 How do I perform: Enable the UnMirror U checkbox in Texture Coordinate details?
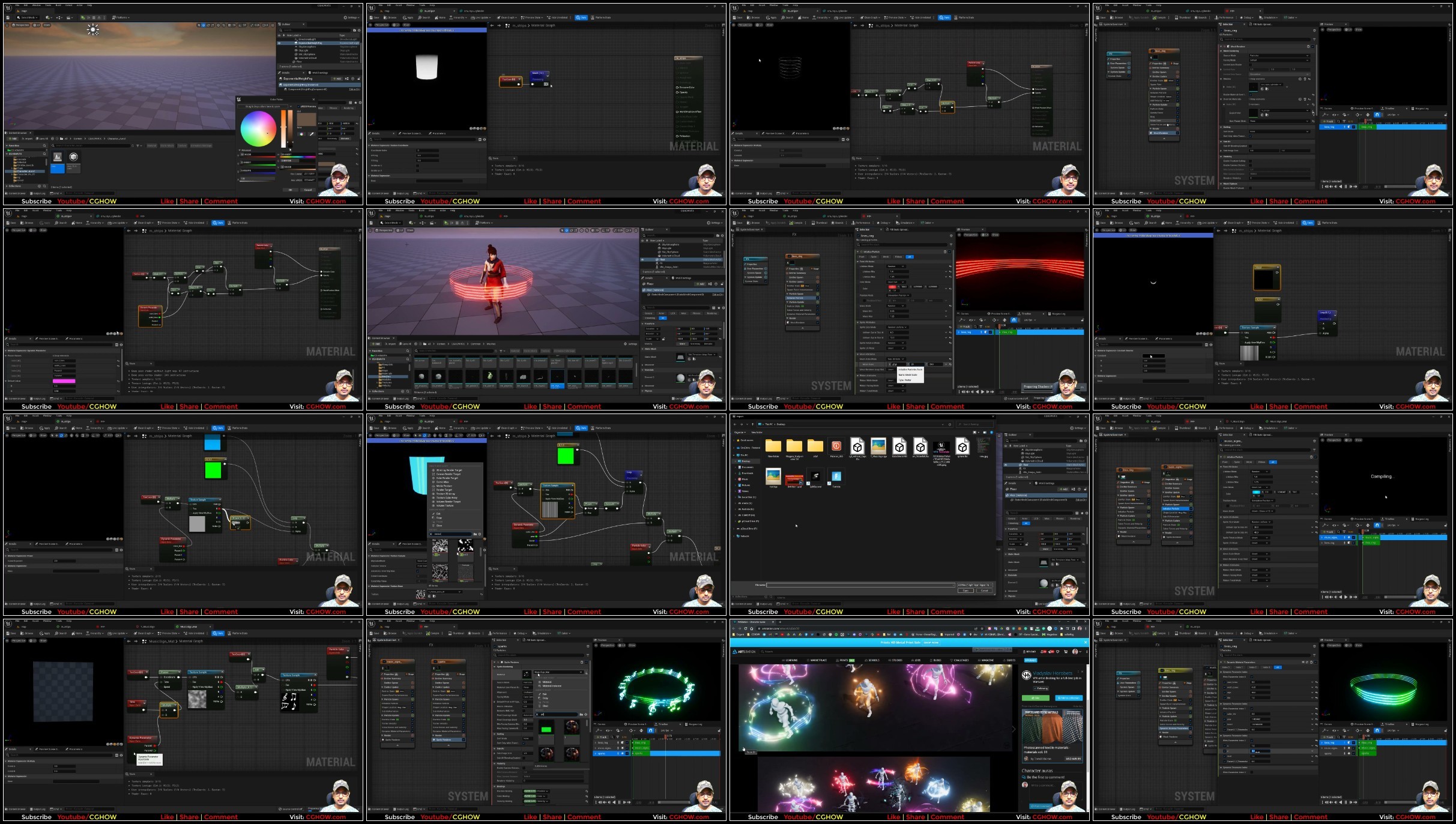tap(417, 166)
